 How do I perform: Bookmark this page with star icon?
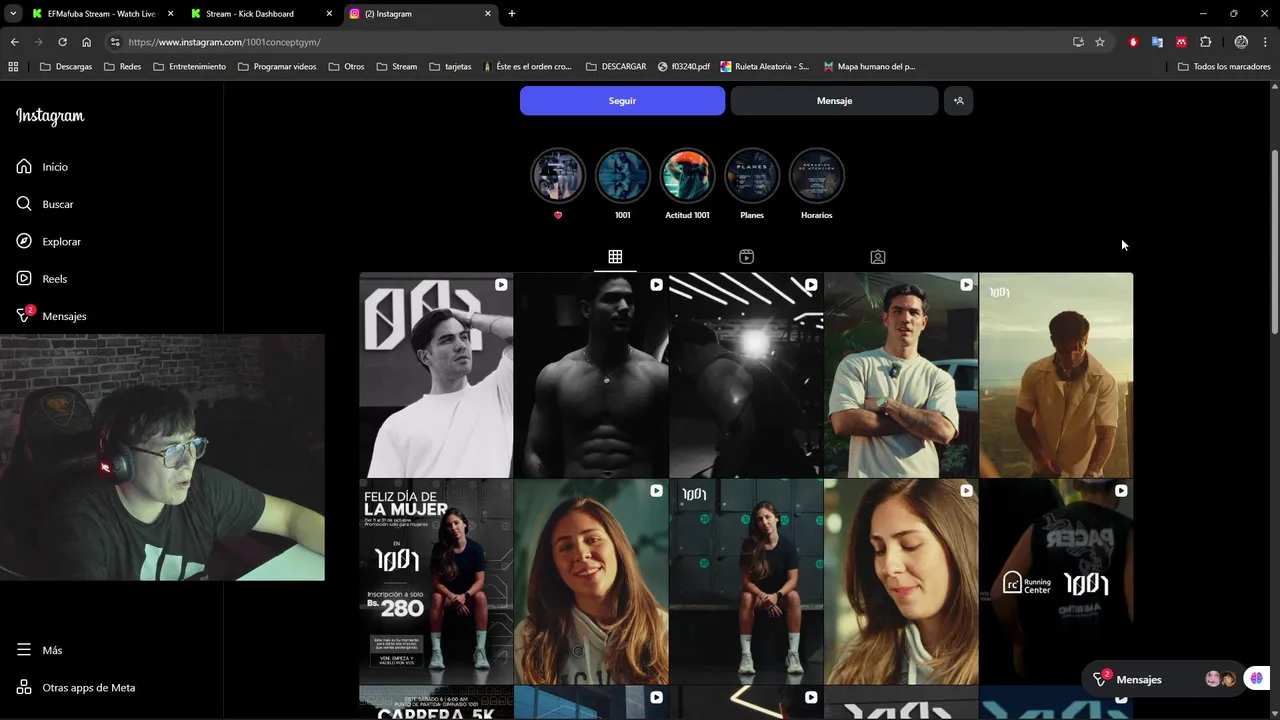1100,42
